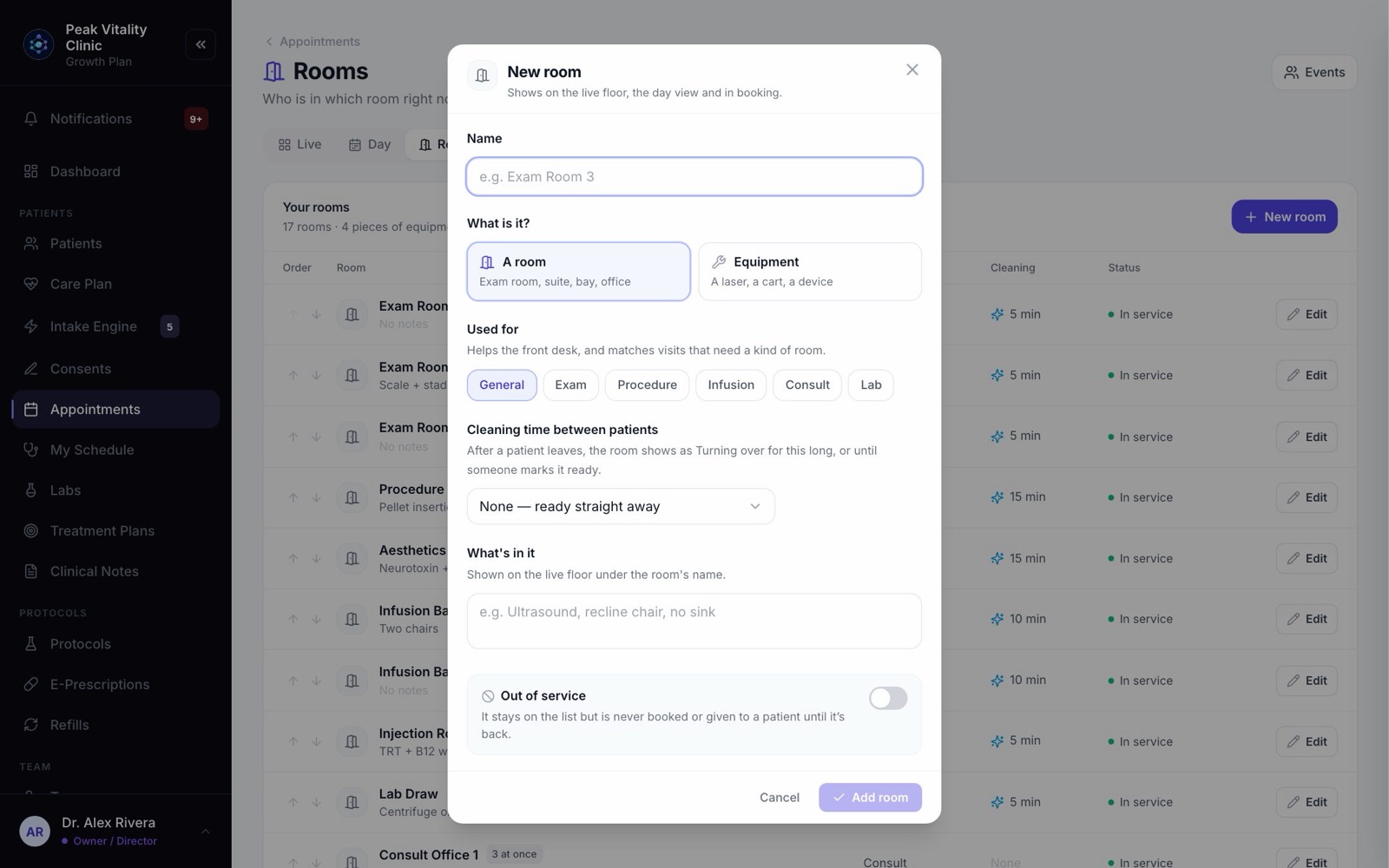Close the New room dialog
This screenshot has height=868, width=1389.
click(x=912, y=69)
